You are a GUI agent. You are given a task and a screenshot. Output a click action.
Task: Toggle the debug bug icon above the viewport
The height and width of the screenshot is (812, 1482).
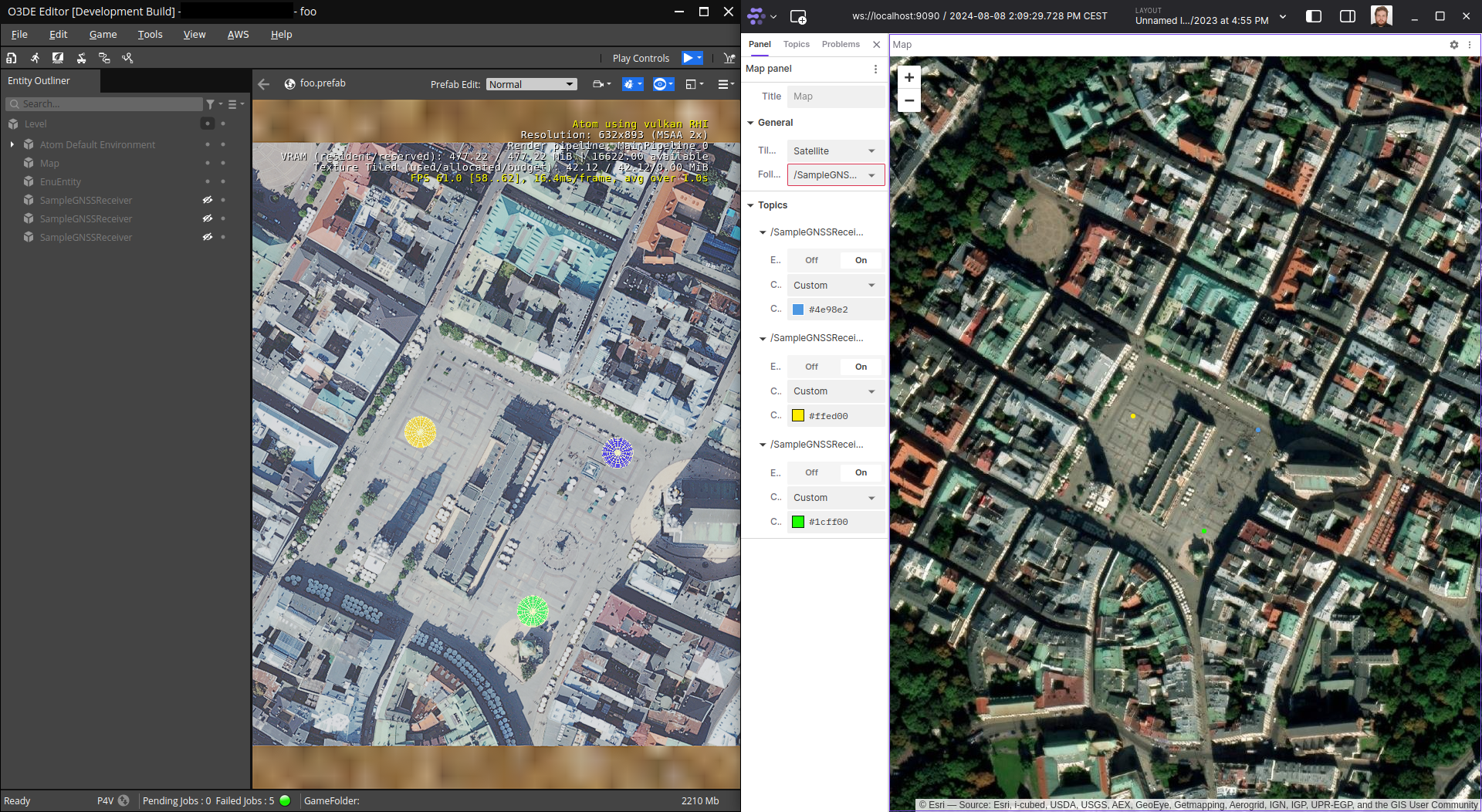point(629,83)
